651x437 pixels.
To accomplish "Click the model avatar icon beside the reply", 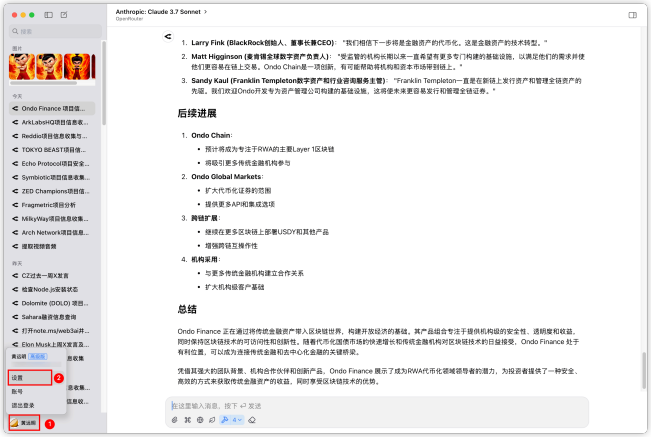I will tap(168, 37).
